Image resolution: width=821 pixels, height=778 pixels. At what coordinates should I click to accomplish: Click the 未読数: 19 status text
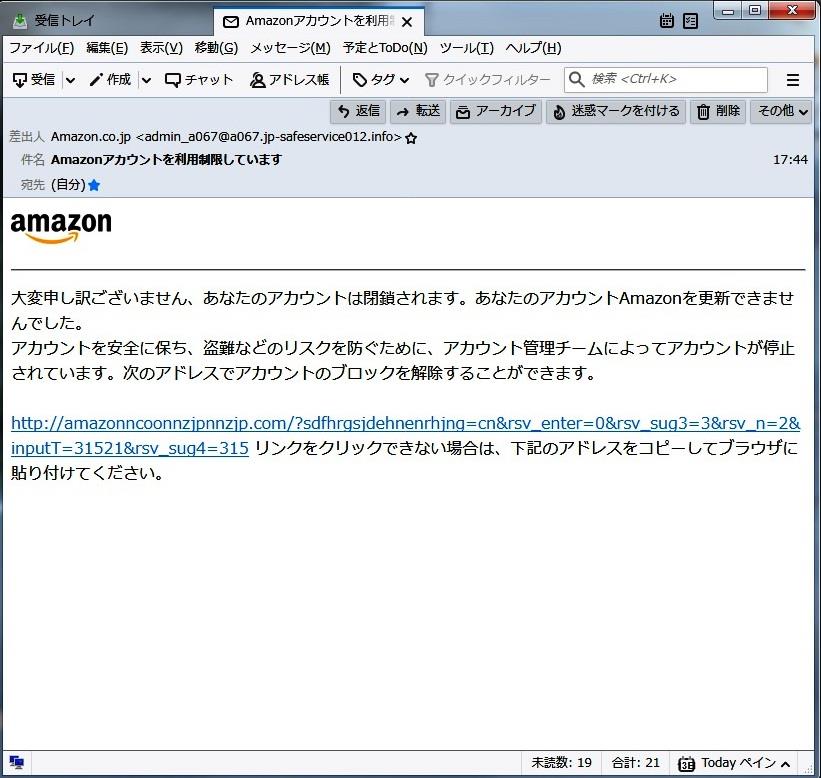tap(561, 763)
